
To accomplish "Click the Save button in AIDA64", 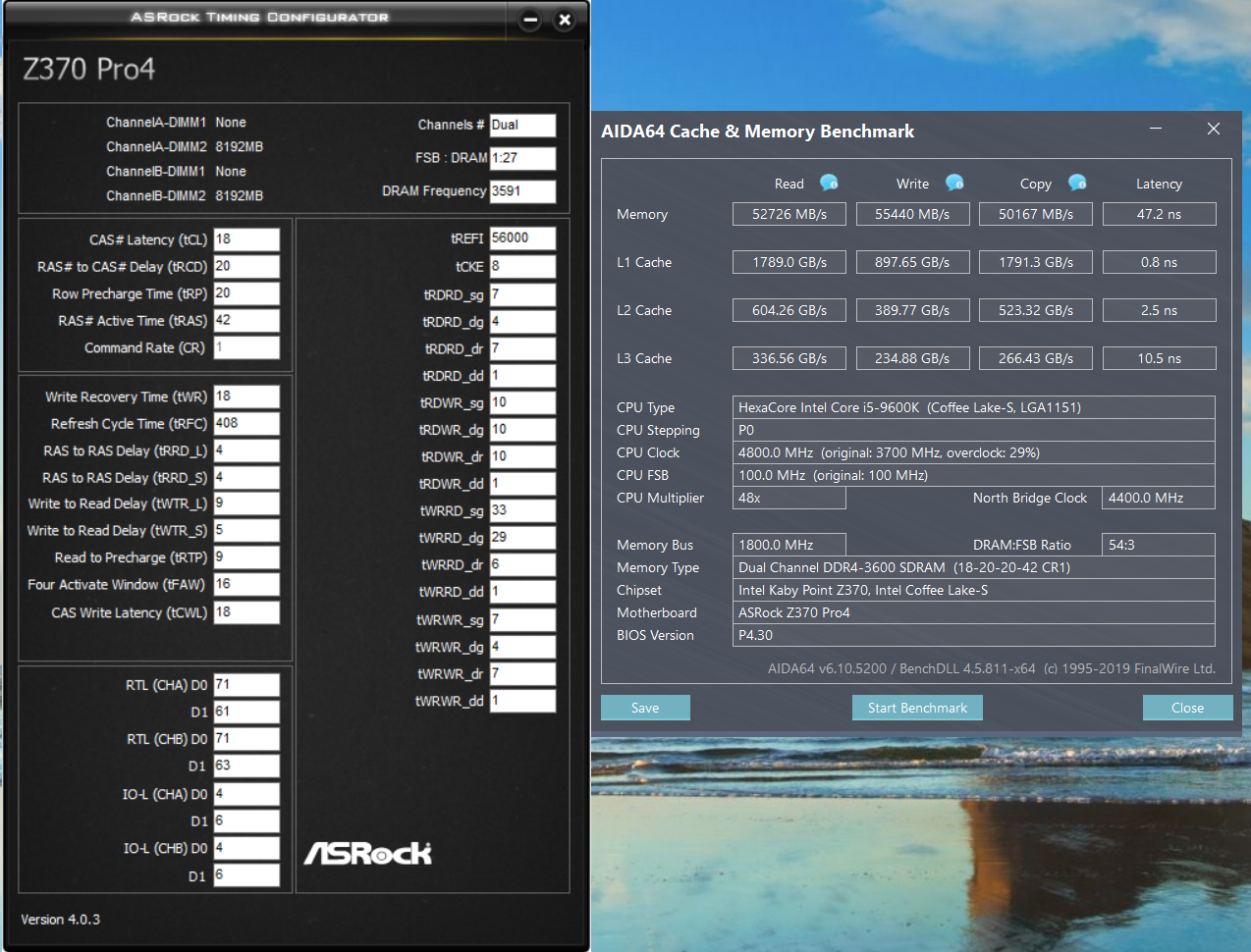I will 645,708.
